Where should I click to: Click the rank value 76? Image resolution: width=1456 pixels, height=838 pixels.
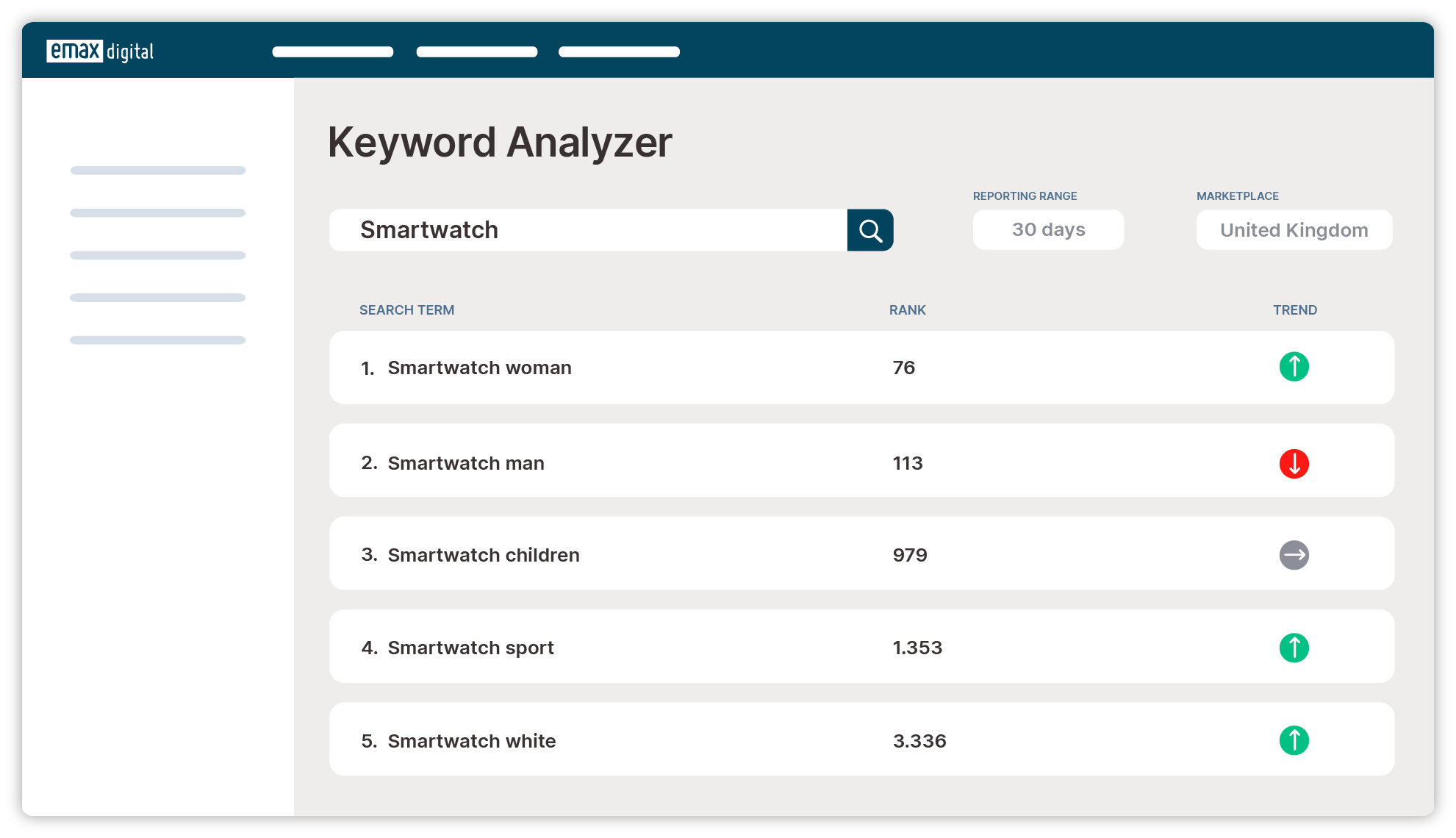tap(903, 368)
